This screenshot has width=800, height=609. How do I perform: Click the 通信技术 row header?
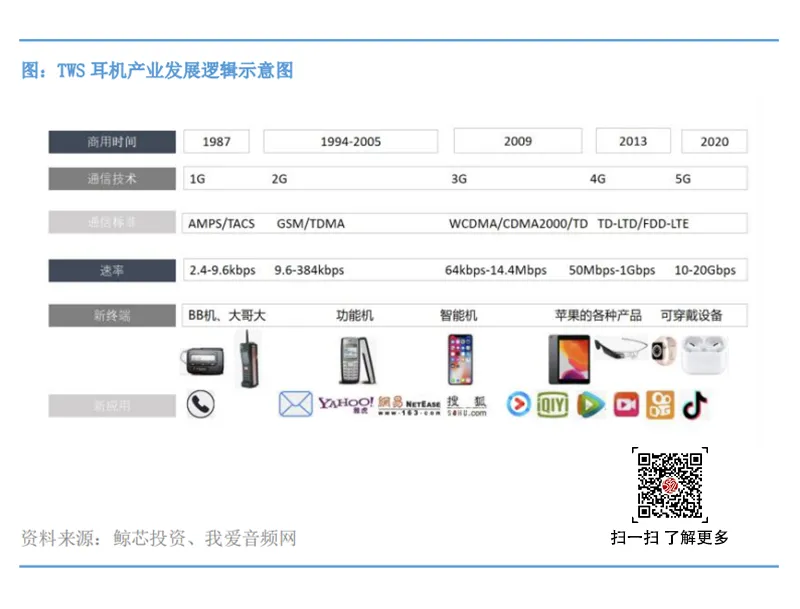click(112, 179)
